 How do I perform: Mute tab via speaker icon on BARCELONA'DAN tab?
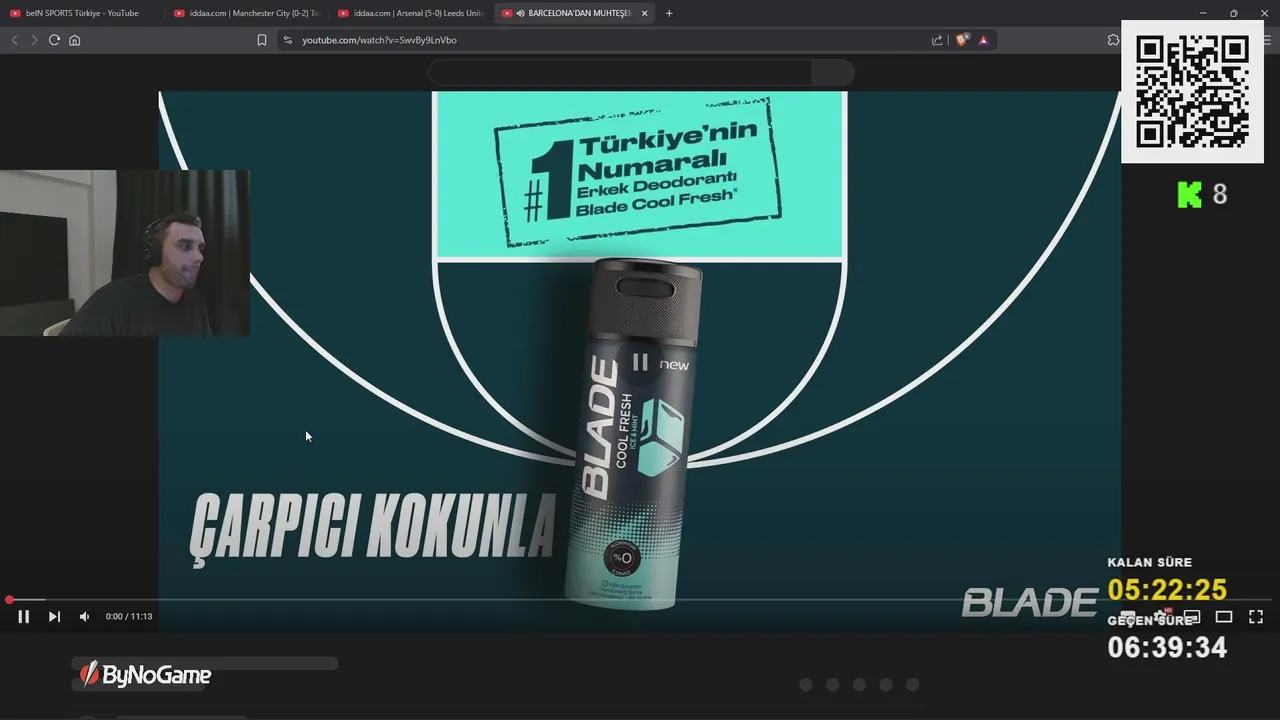click(x=520, y=13)
